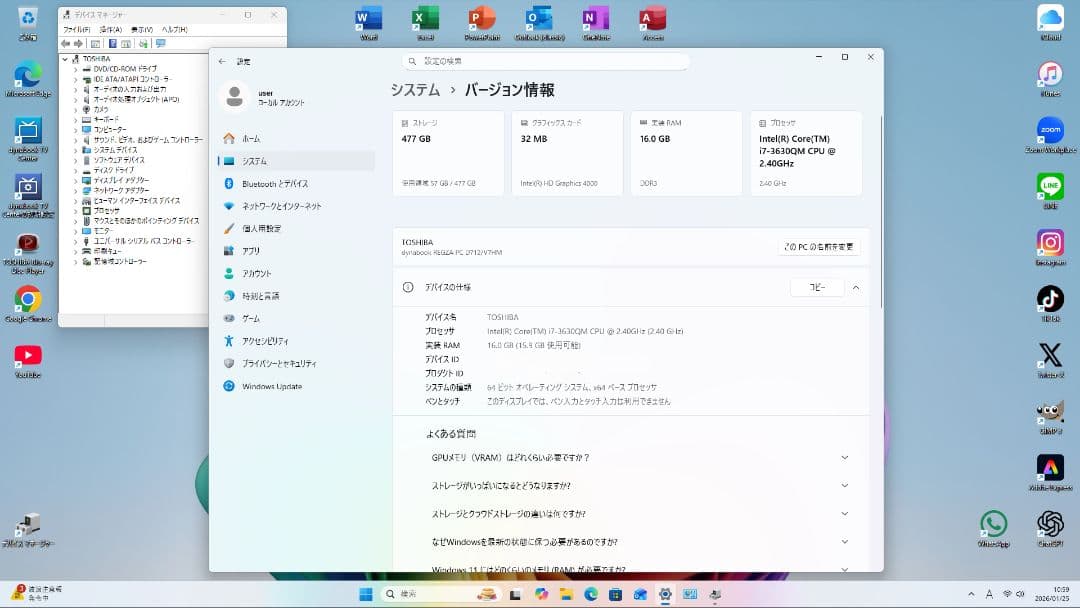
Task: Open グラフィックス カード 32 MB card
Action: coord(568,153)
